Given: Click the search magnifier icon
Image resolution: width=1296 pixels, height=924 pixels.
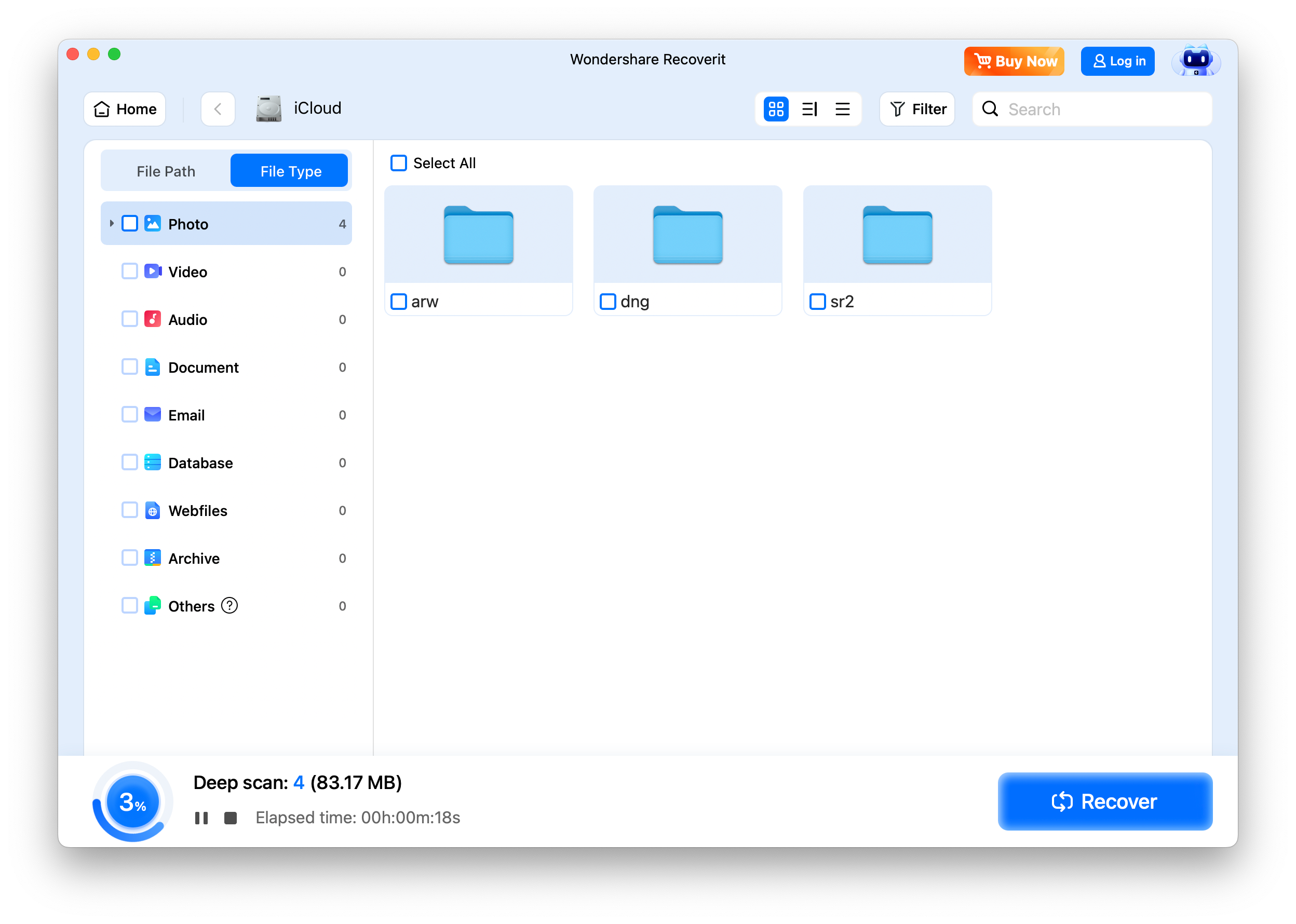Looking at the screenshot, I should pyautogui.click(x=990, y=108).
